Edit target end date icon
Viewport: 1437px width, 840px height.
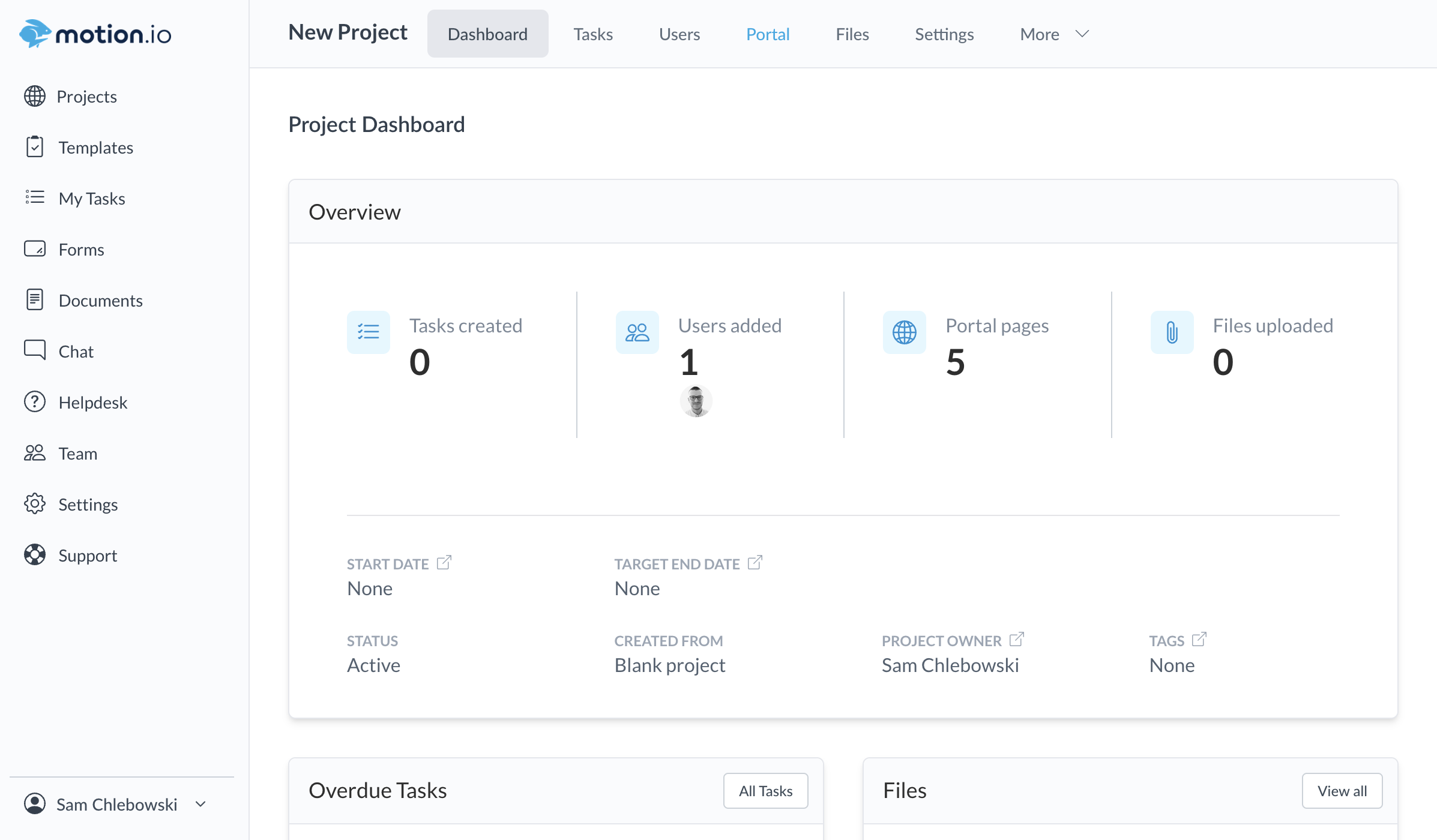(755, 563)
